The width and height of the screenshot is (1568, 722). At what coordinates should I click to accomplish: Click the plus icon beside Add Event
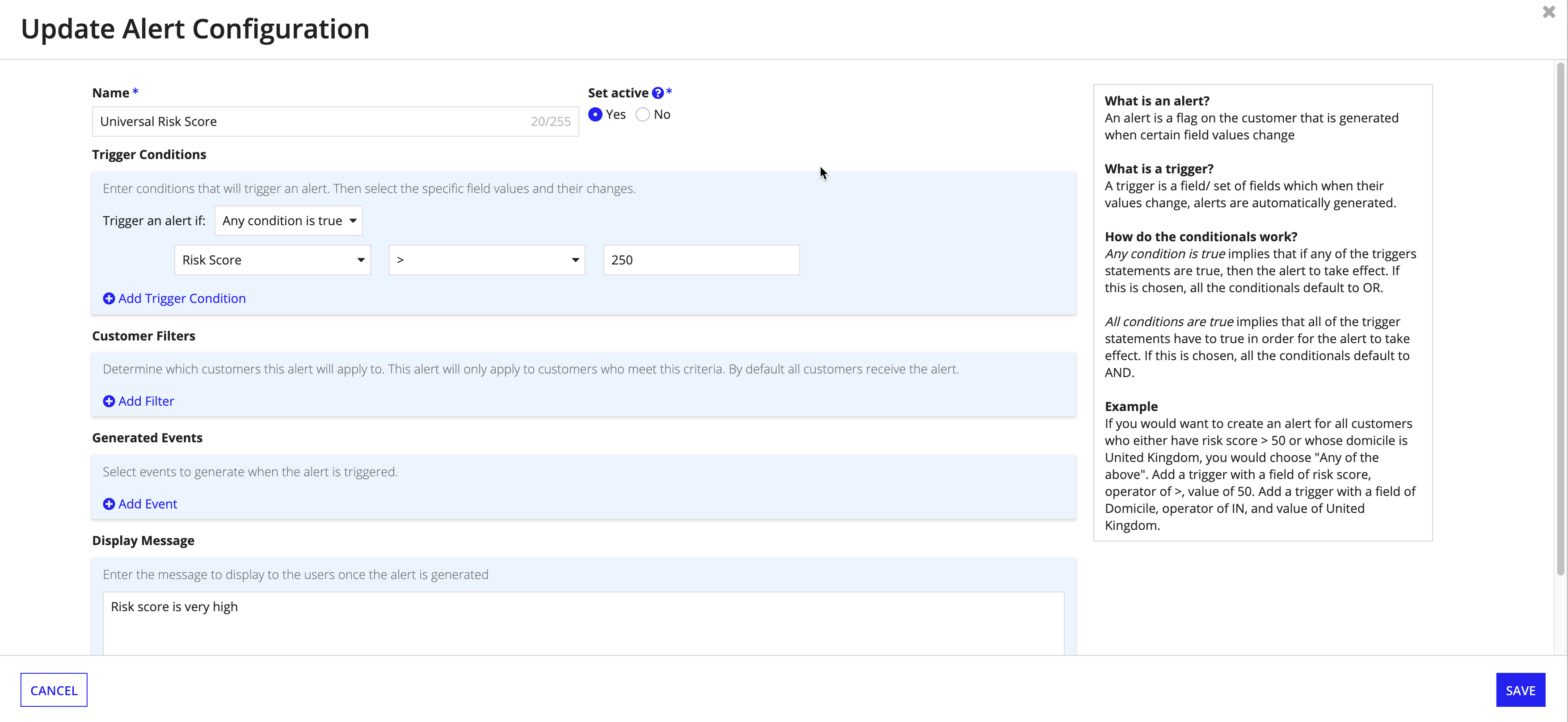click(109, 504)
